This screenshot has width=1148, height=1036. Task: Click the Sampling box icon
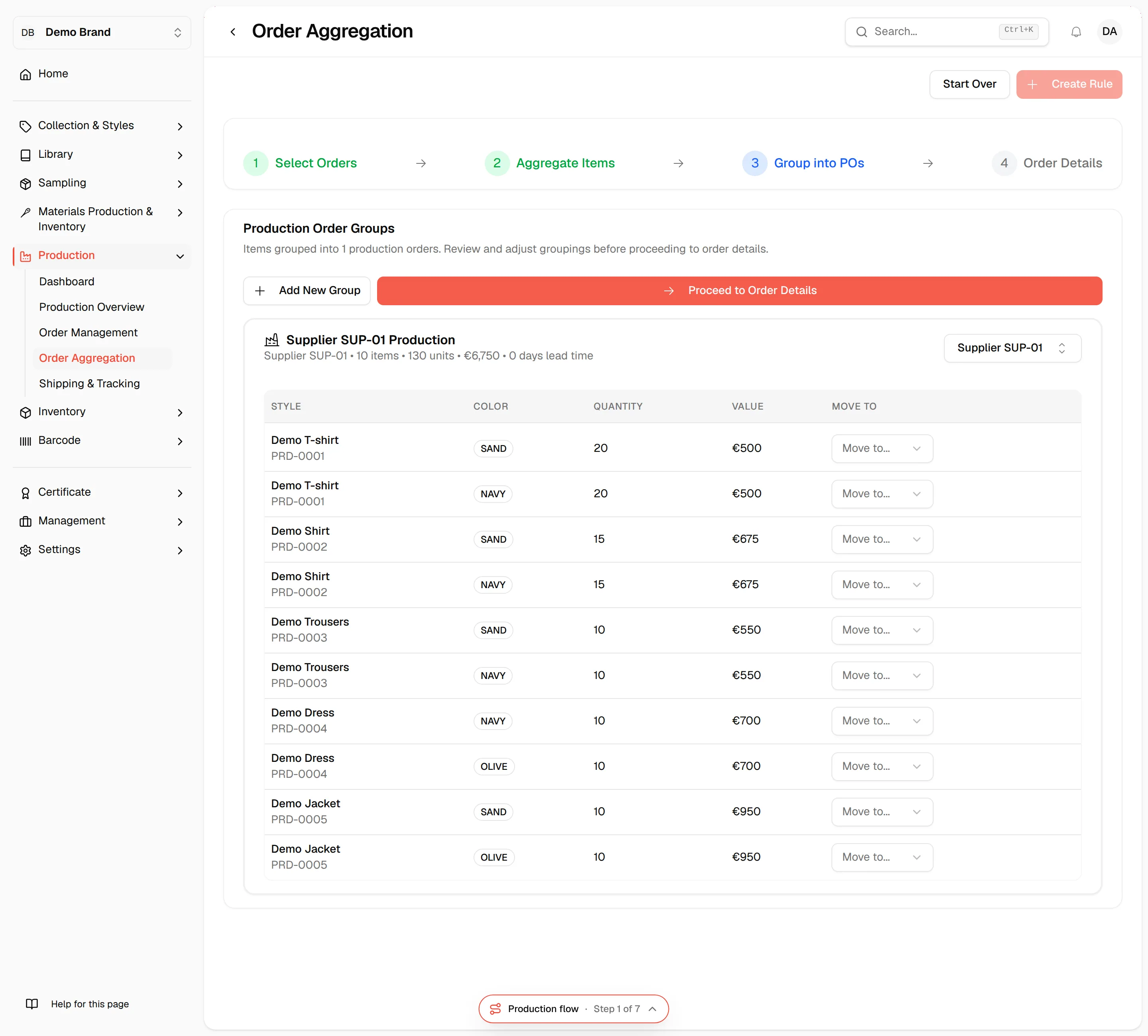pos(25,183)
